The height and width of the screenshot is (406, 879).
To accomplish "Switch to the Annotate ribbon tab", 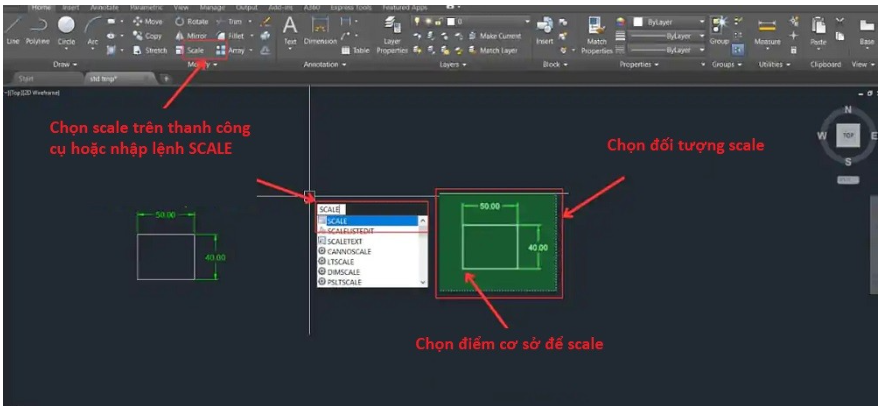I will pos(104,5).
